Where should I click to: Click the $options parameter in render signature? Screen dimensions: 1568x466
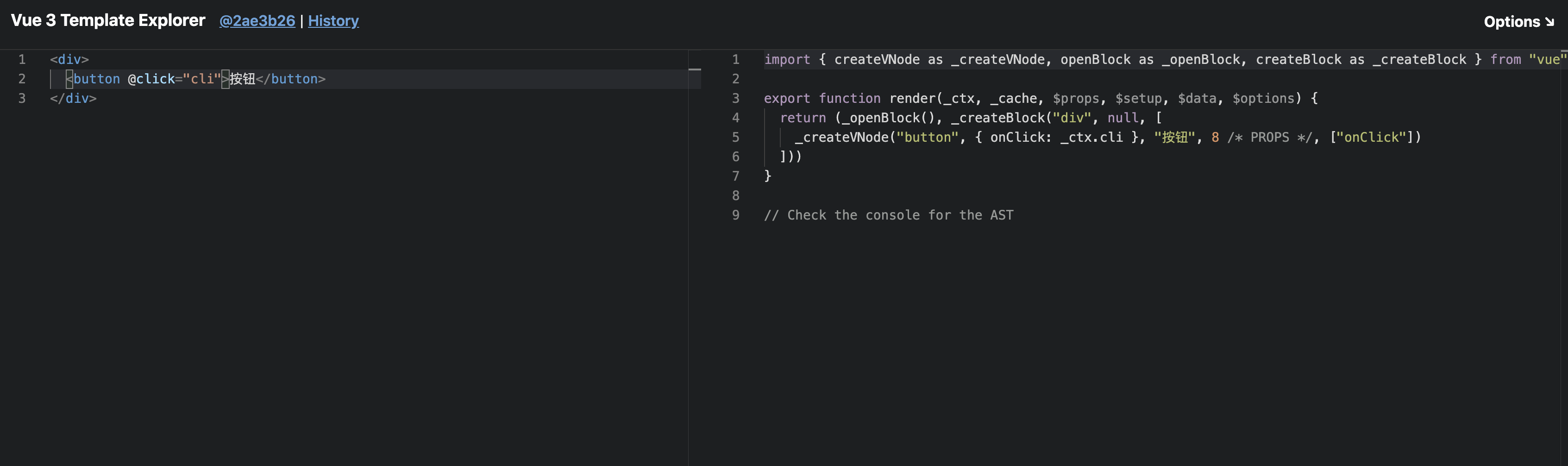1263,98
